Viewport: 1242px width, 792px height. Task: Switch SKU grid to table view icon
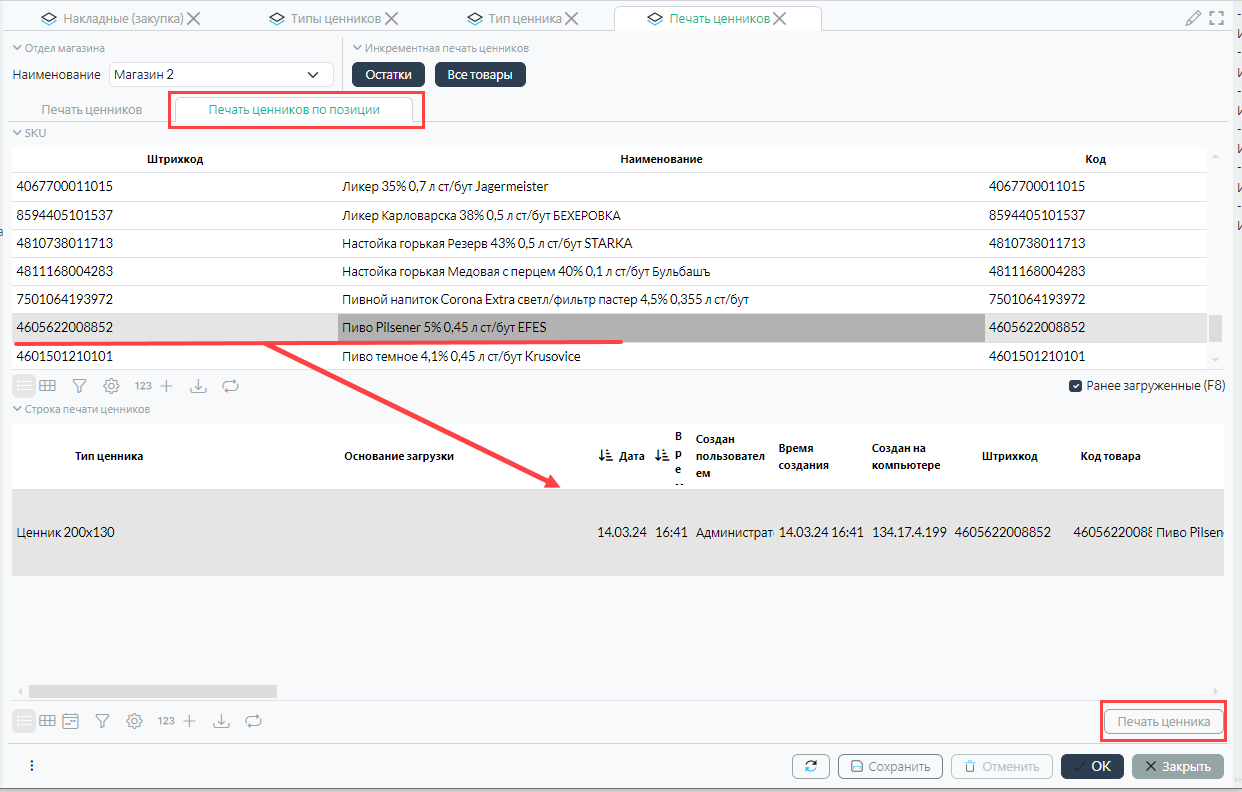coord(47,386)
